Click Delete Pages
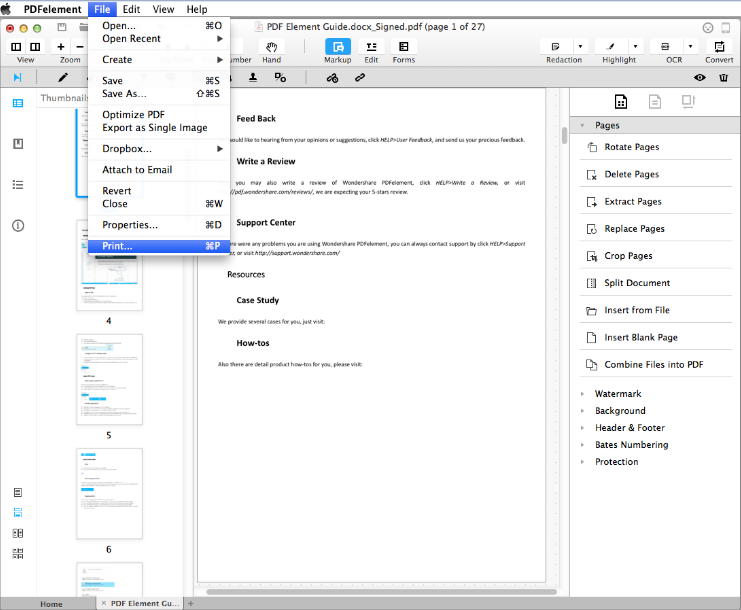741x610 pixels. click(x=655, y=174)
